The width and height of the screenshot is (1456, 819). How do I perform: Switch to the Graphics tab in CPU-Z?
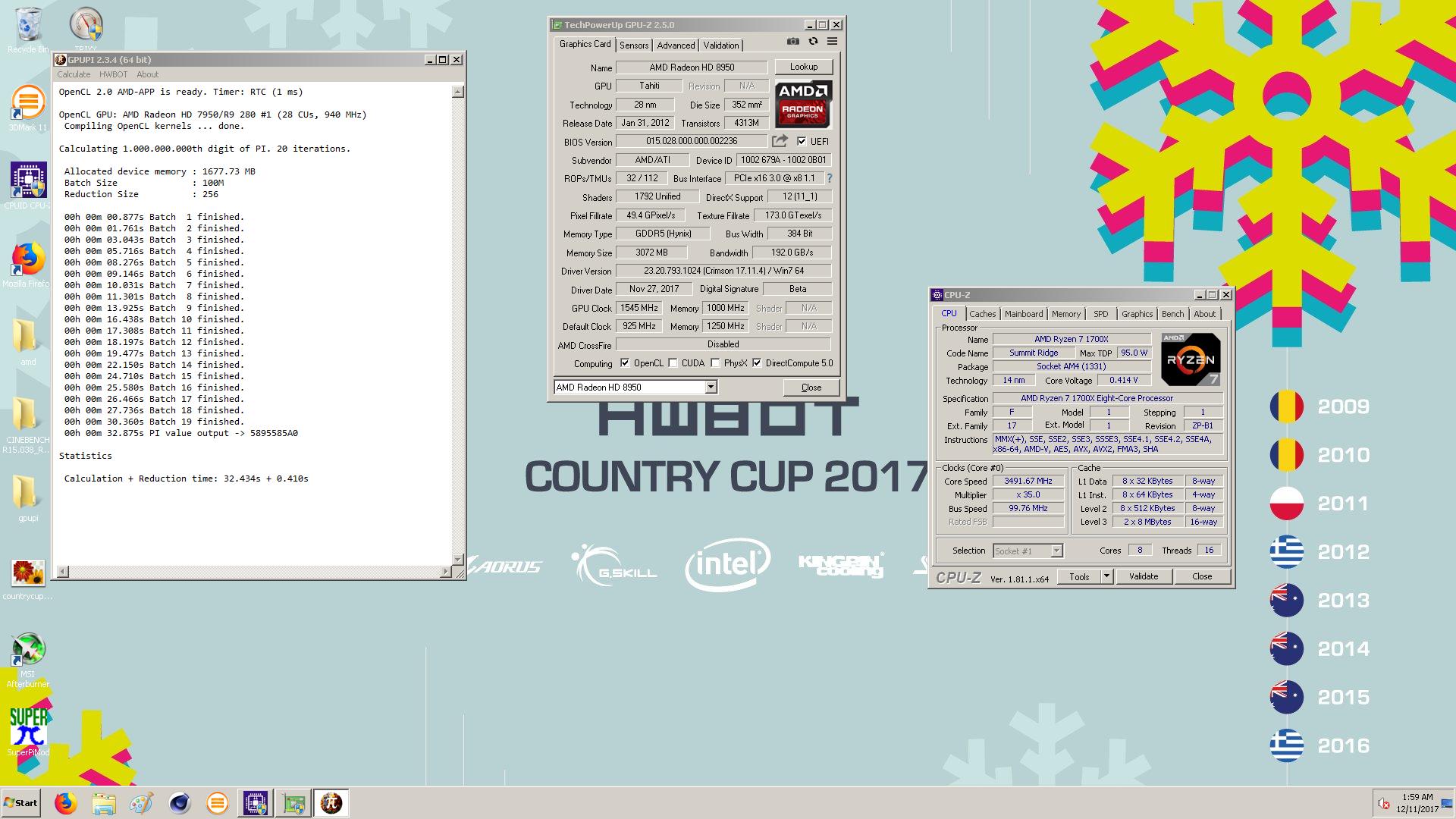point(1137,314)
